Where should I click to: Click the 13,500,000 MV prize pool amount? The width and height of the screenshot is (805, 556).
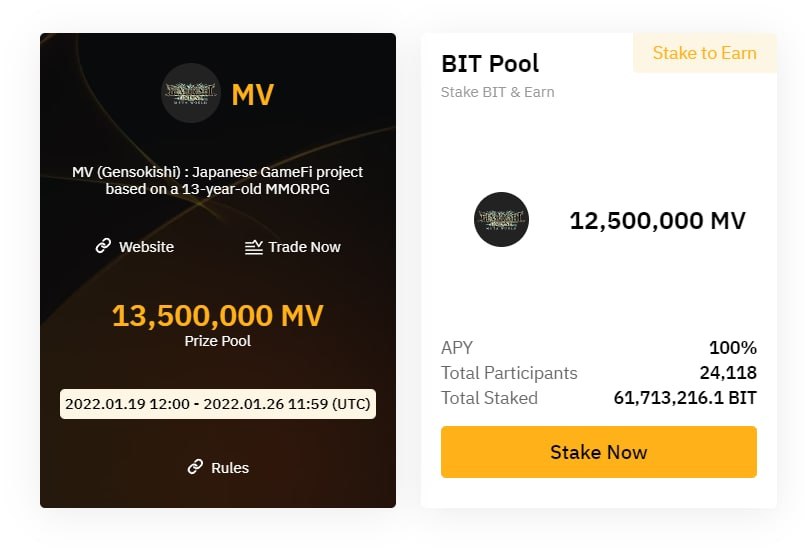[218, 315]
